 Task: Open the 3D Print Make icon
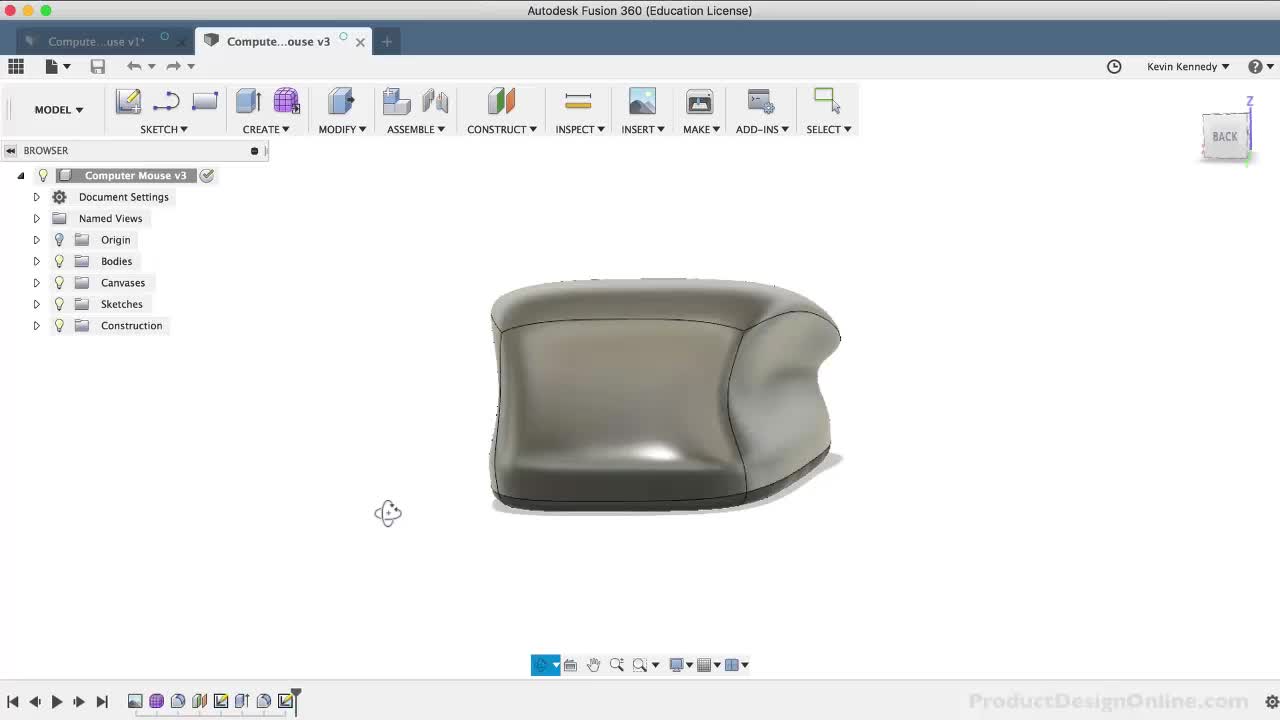(x=699, y=101)
